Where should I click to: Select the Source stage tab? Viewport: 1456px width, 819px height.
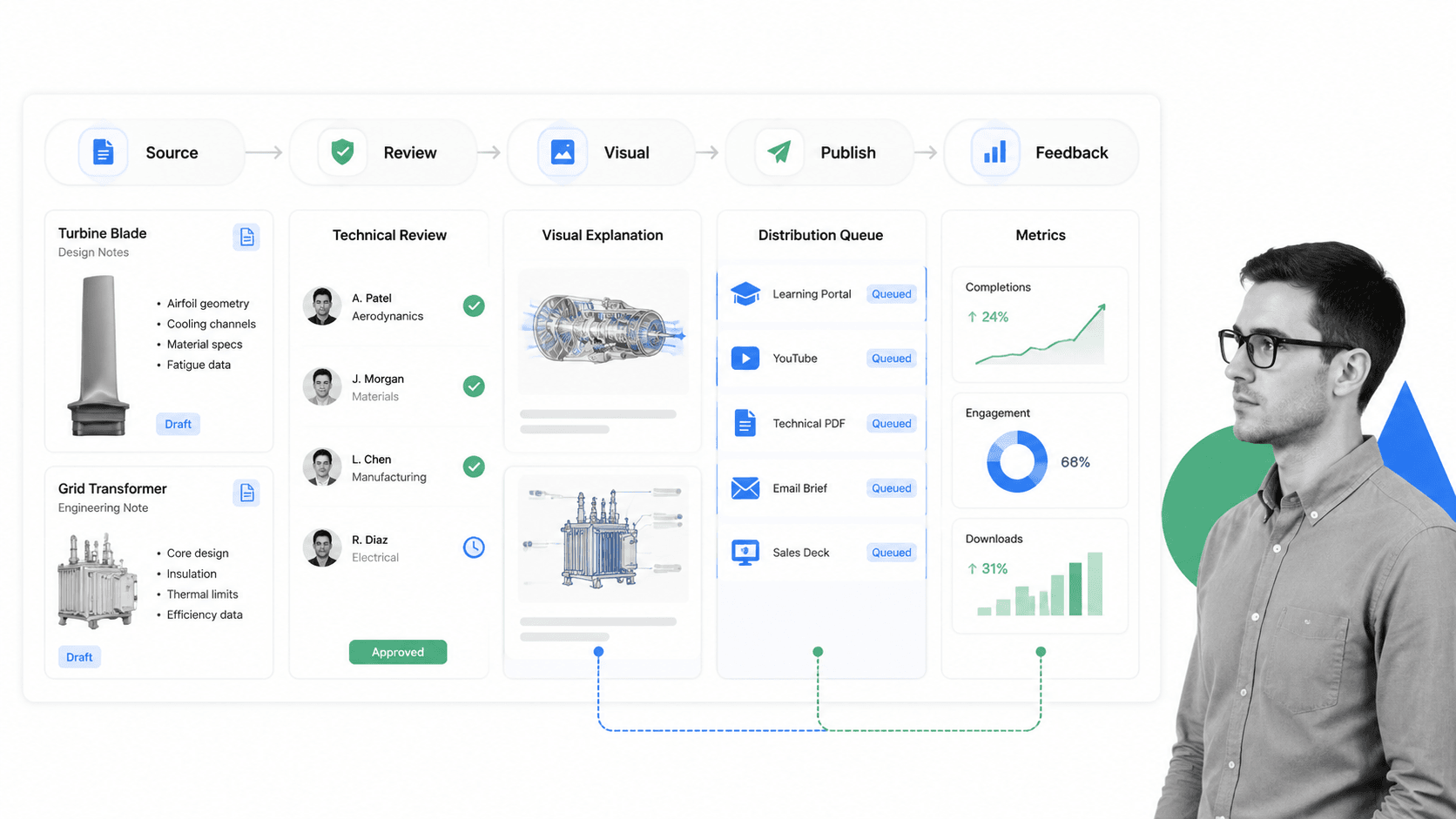pyautogui.click(x=145, y=152)
